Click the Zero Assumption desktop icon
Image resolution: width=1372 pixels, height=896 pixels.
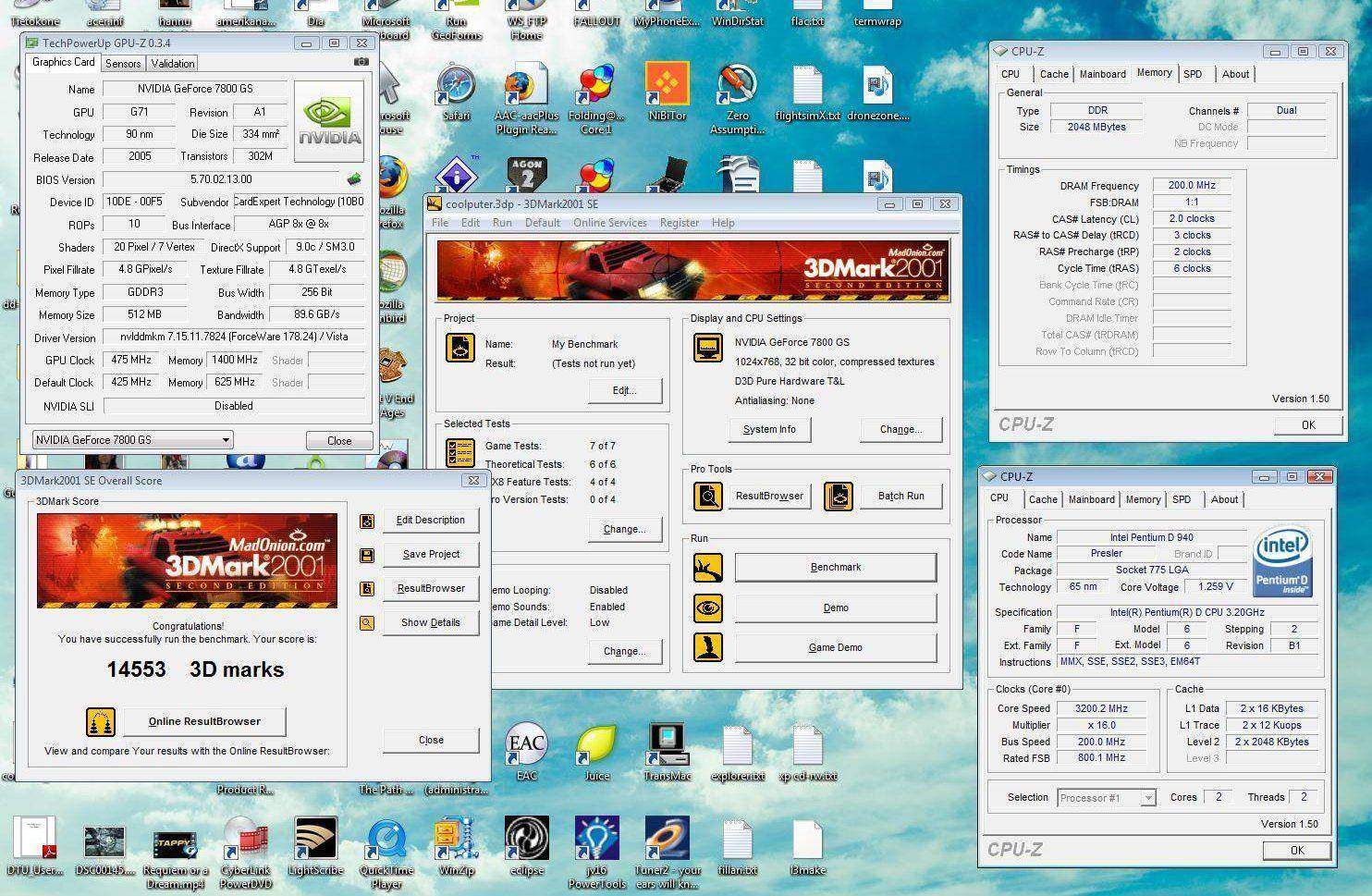click(737, 100)
